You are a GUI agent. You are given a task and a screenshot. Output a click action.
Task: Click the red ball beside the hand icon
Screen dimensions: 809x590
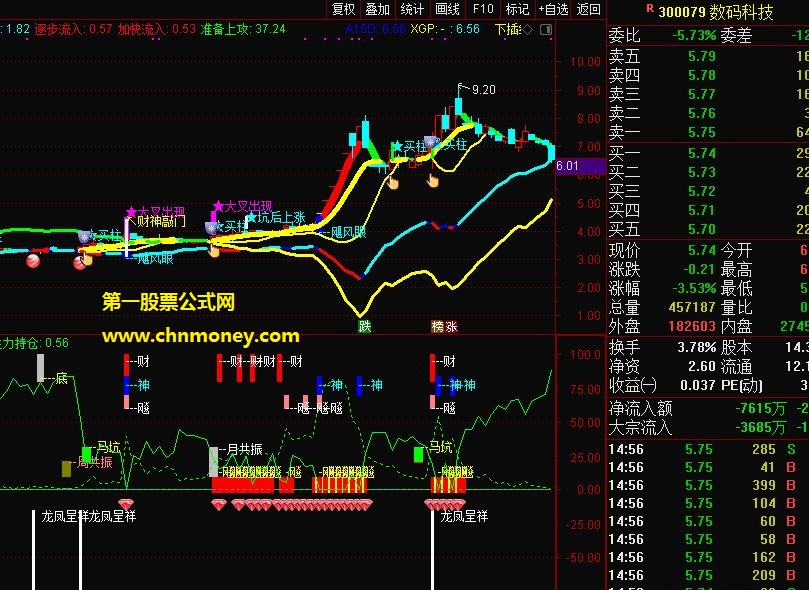tap(79, 263)
